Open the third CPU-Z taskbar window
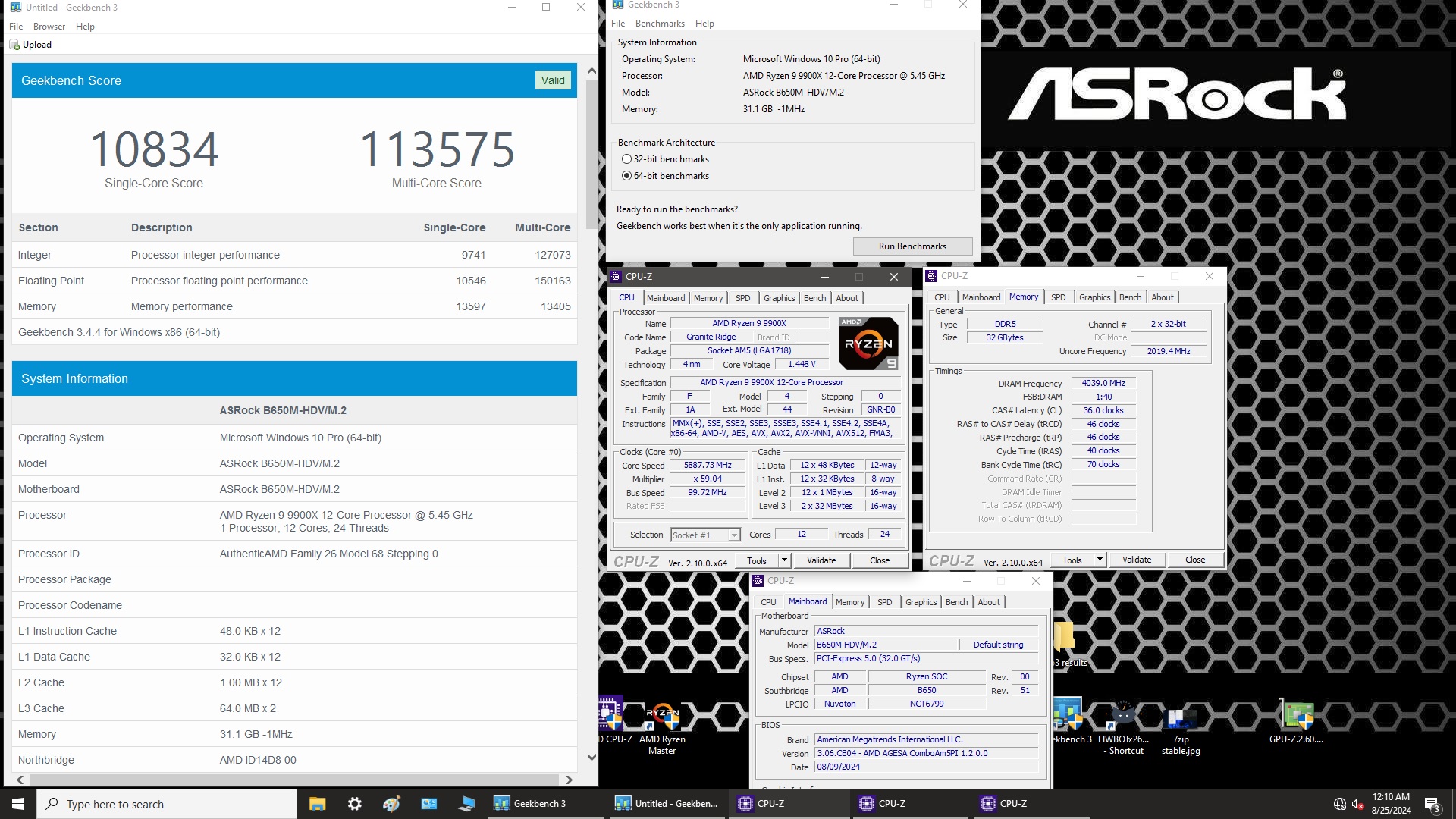Screen dimensions: 1456x819 (1031, 804)
